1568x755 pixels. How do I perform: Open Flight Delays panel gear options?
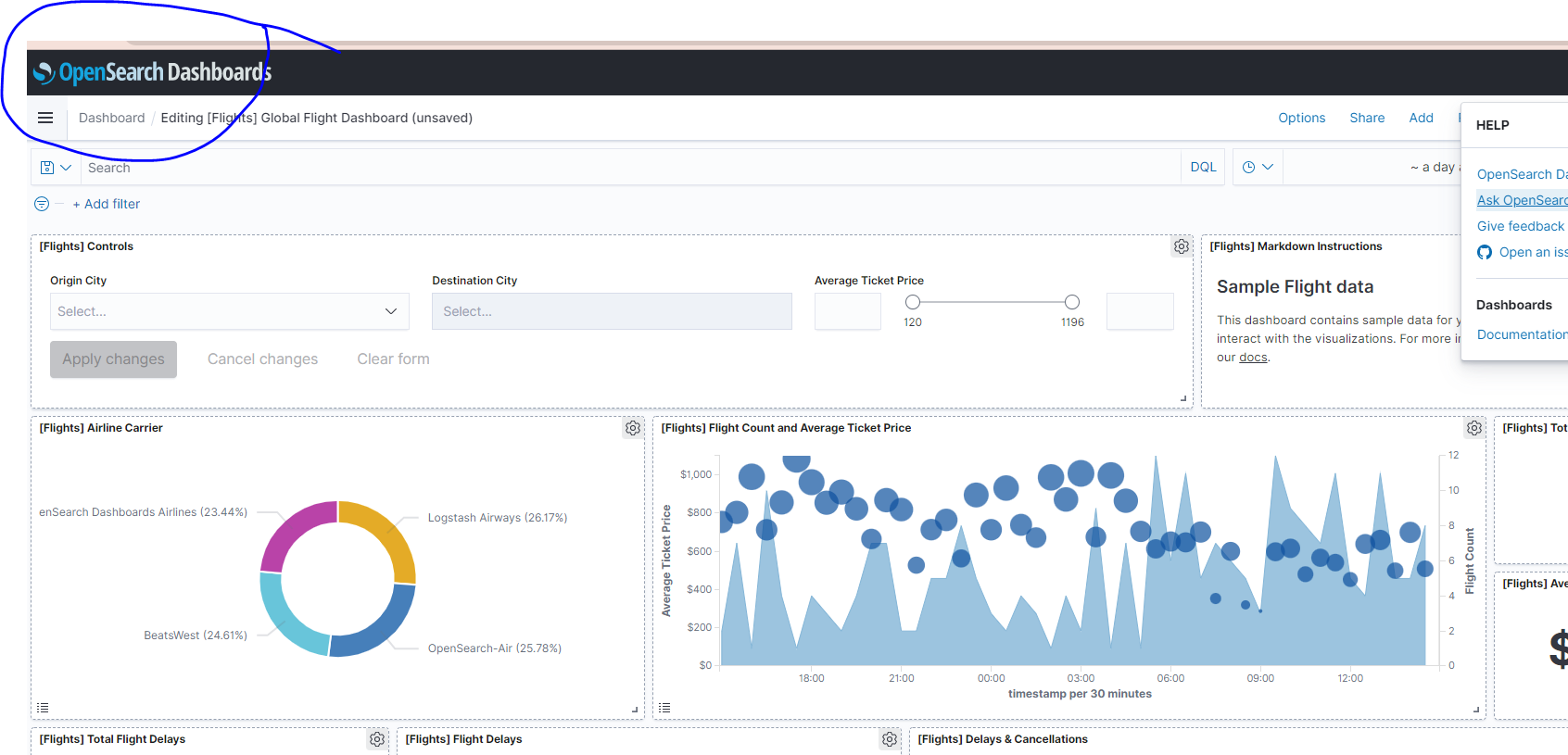tap(890, 739)
